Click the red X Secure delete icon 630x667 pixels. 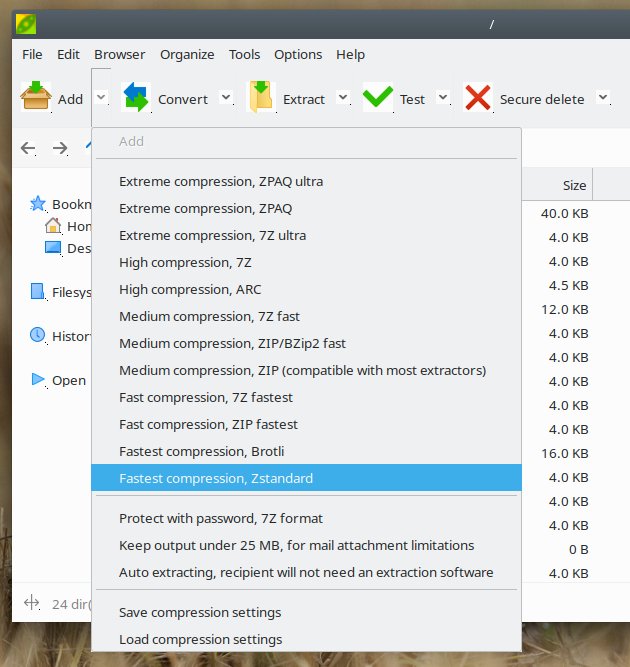(478, 97)
